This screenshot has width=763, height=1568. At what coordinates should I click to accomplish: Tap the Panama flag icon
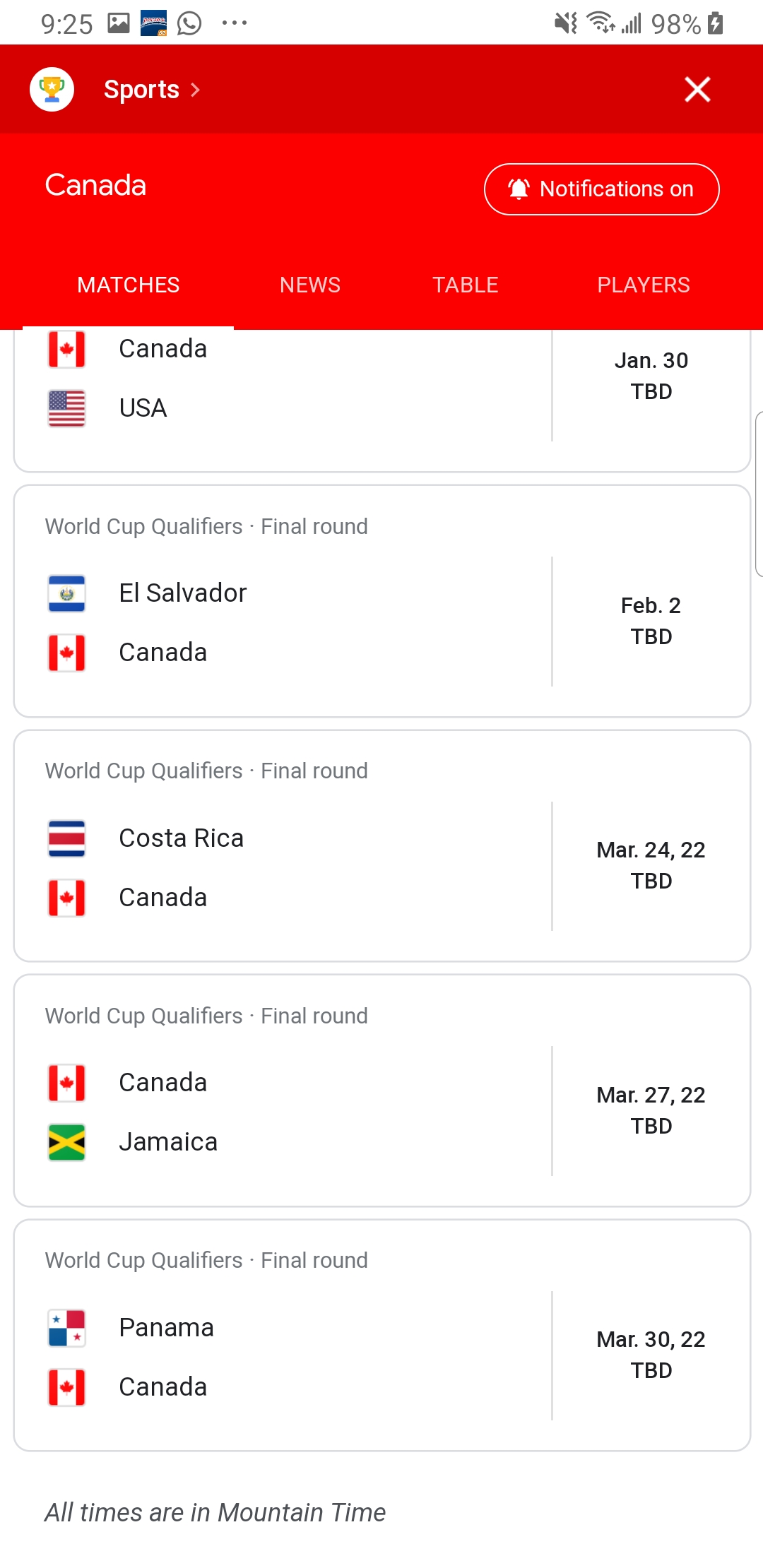click(67, 1328)
